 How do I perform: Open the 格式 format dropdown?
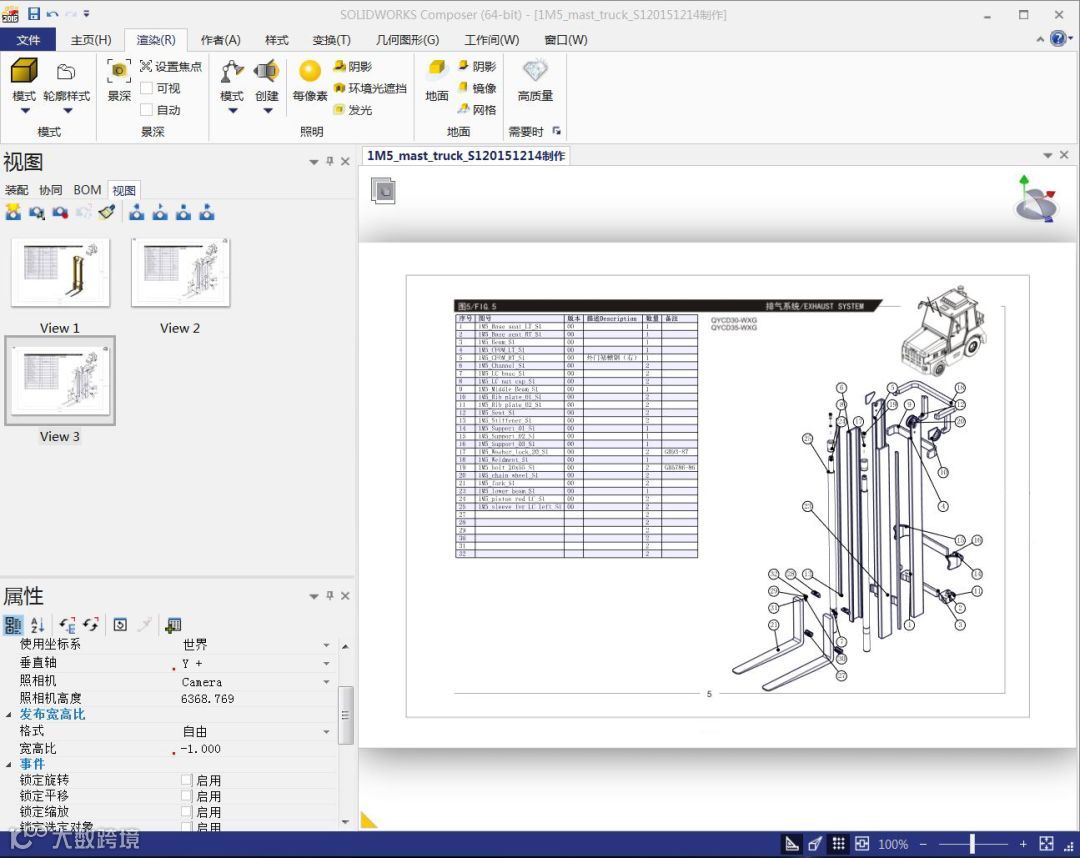[326, 732]
